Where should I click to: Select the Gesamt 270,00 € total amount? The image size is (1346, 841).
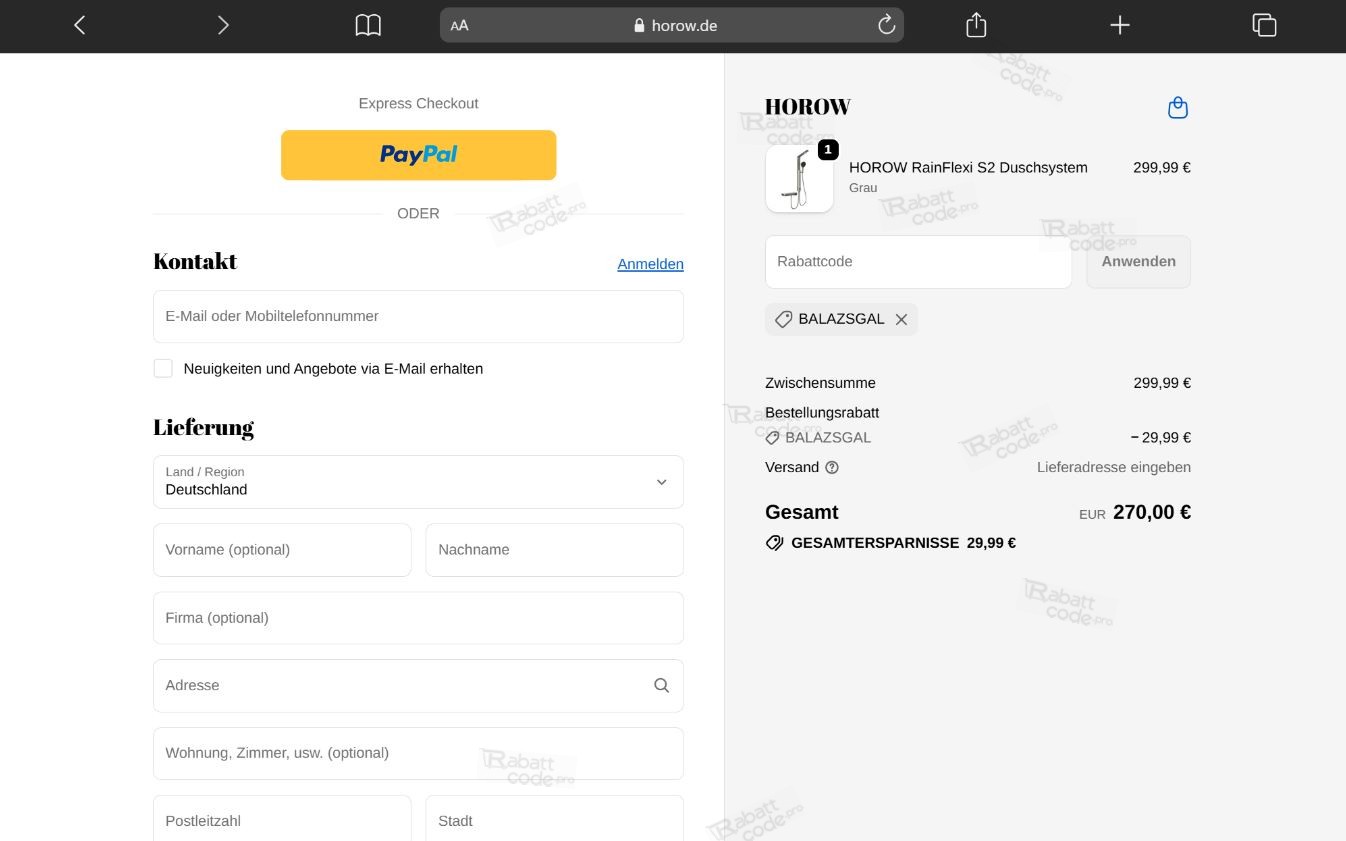click(x=1152, y=512)
